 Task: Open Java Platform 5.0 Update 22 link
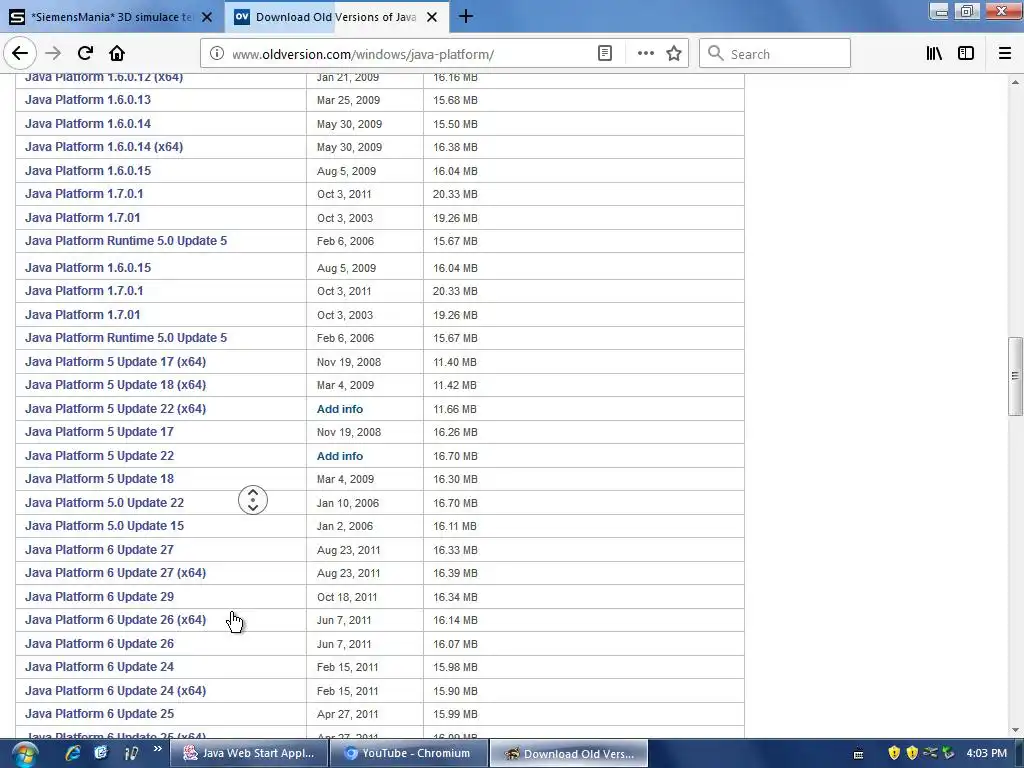point(104,503)
